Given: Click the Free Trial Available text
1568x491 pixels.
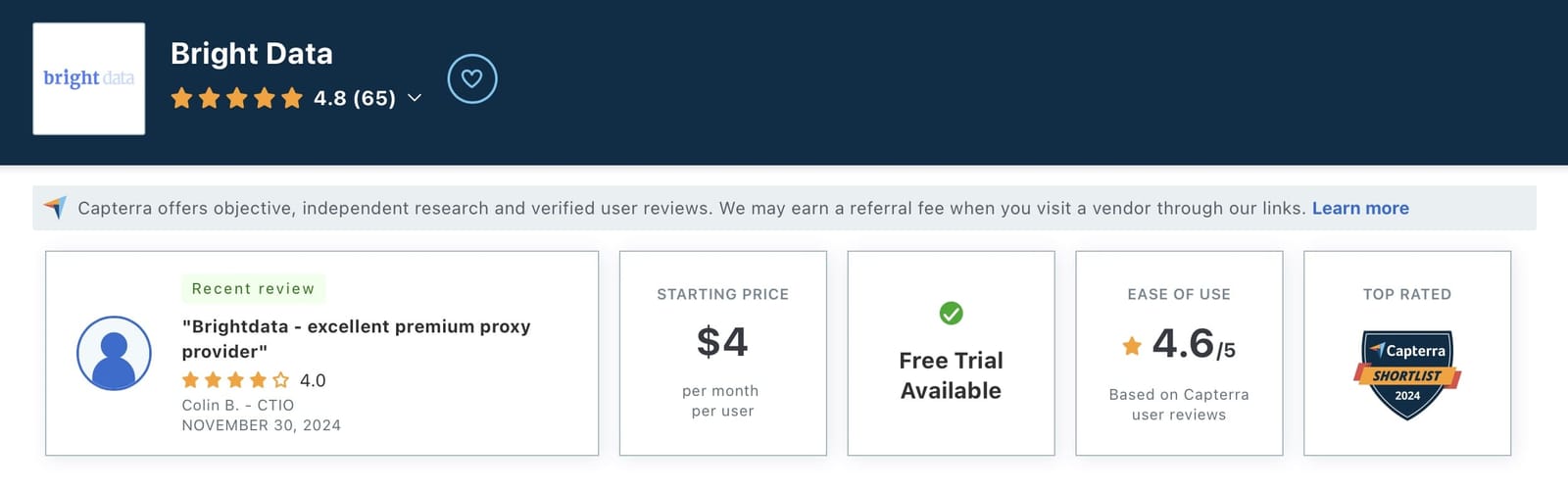Looking at the screenshot, I should (x=951, y=375).
